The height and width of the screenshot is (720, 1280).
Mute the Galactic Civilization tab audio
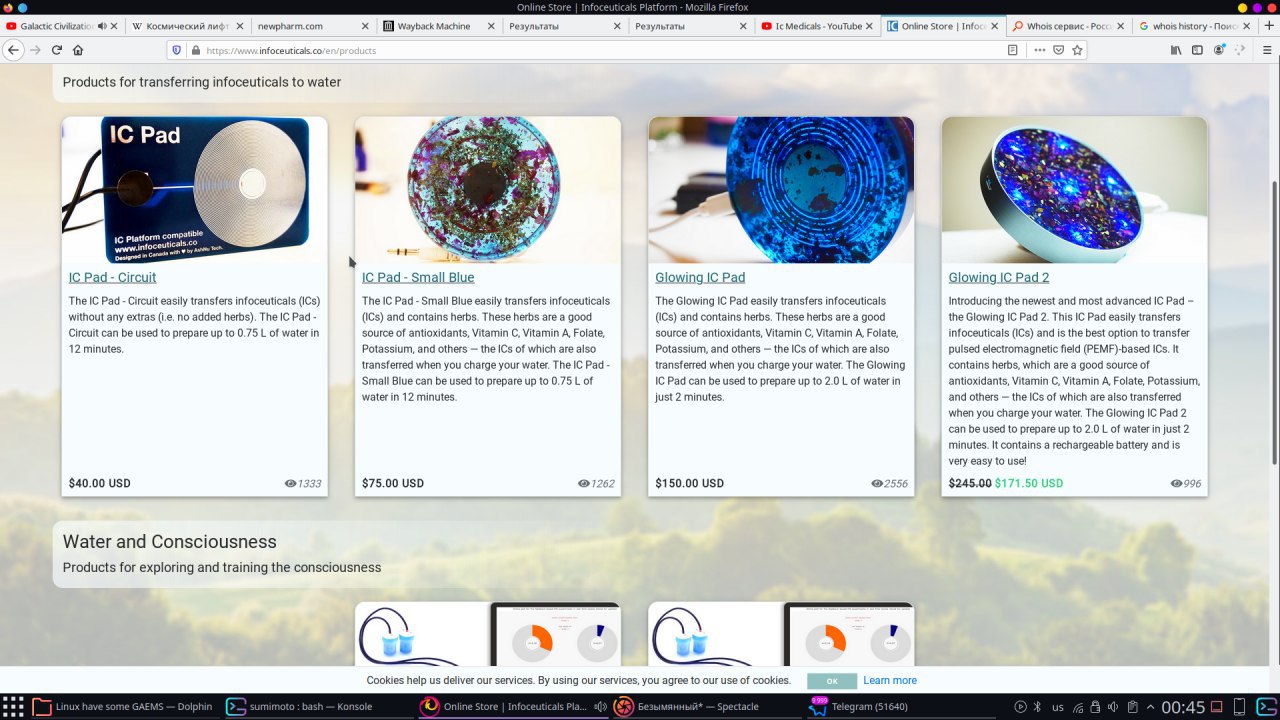[102, 26]
